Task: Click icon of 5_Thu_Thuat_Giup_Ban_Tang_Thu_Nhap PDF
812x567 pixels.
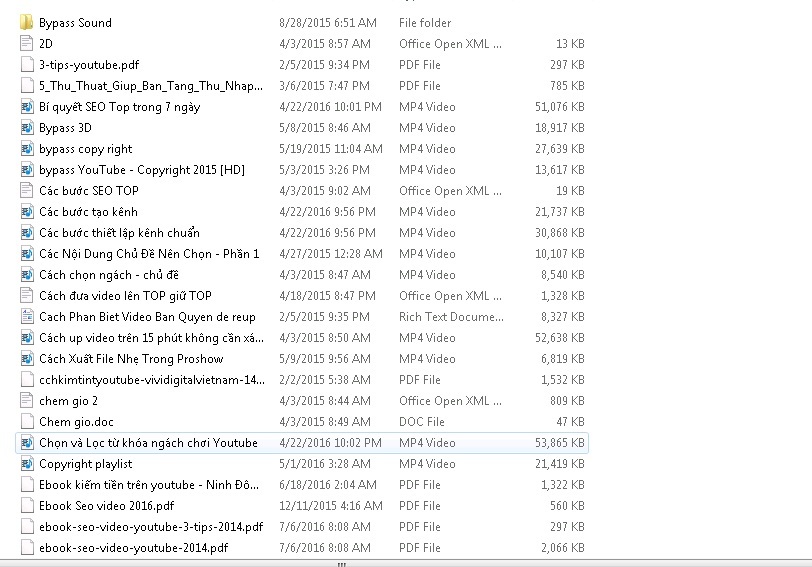Action: (26, 85)
